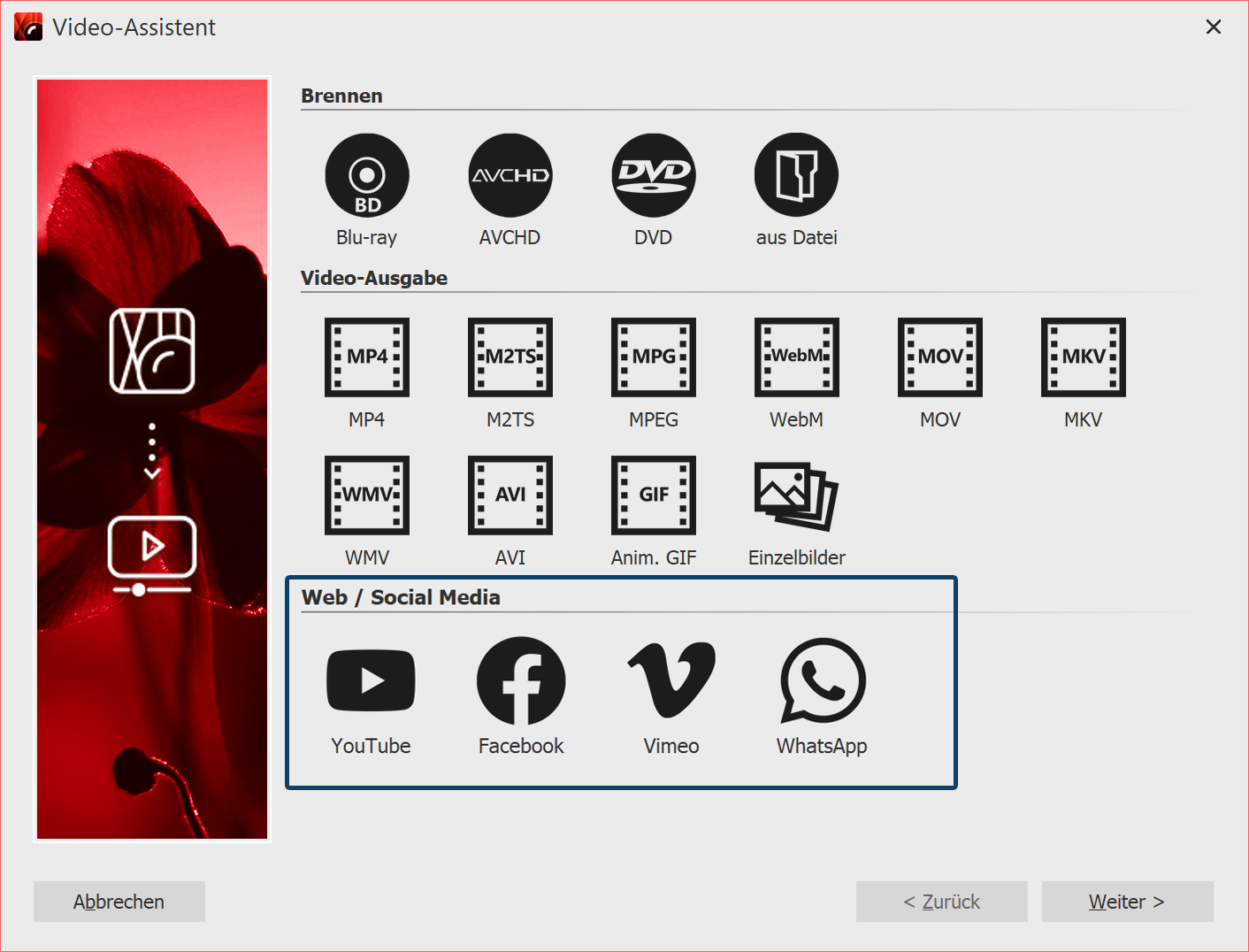Select MKV video output
1249x952 pixels.
1083,357
